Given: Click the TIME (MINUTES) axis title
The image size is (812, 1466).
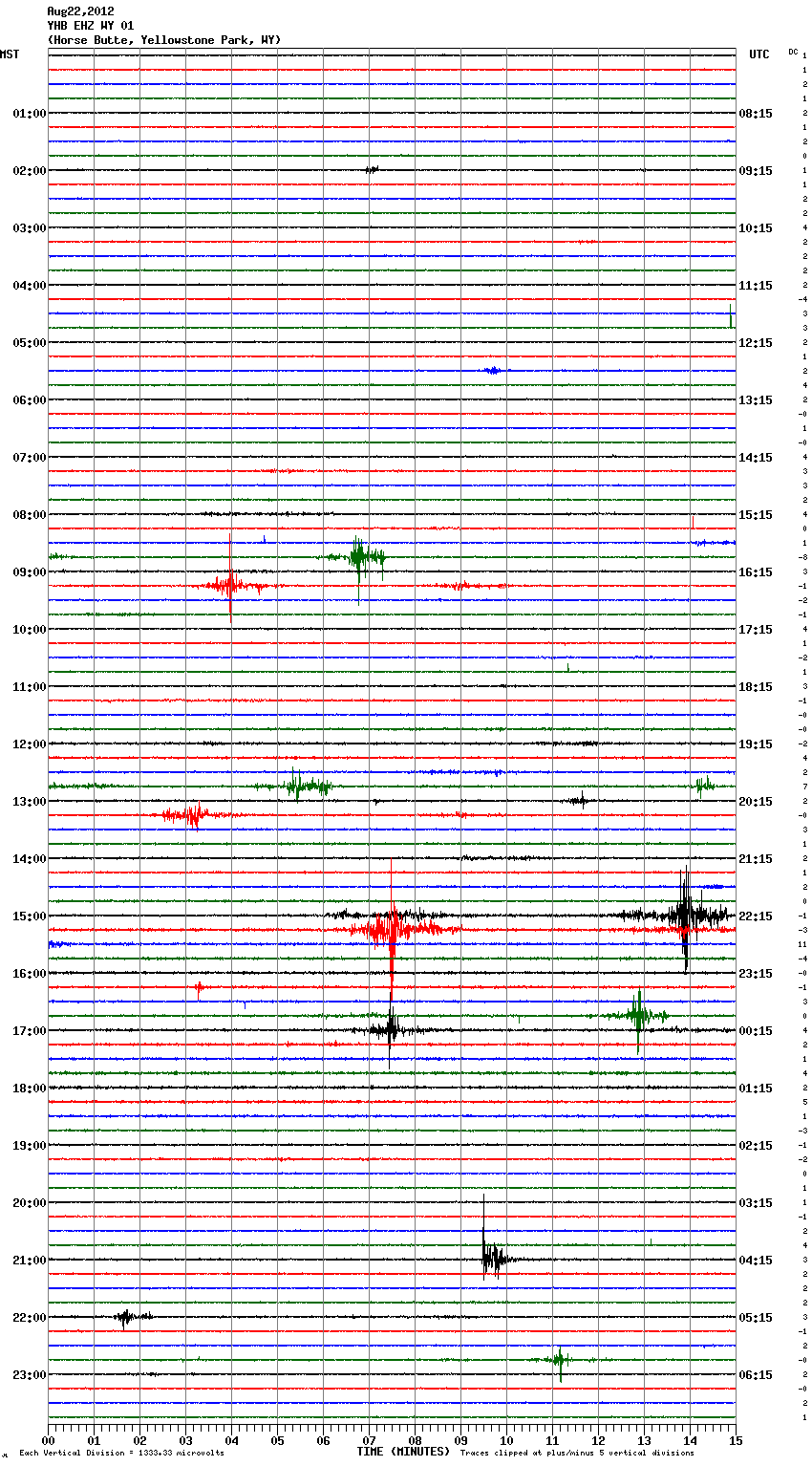Looking at the screenshot, I should pos(403,1452).
